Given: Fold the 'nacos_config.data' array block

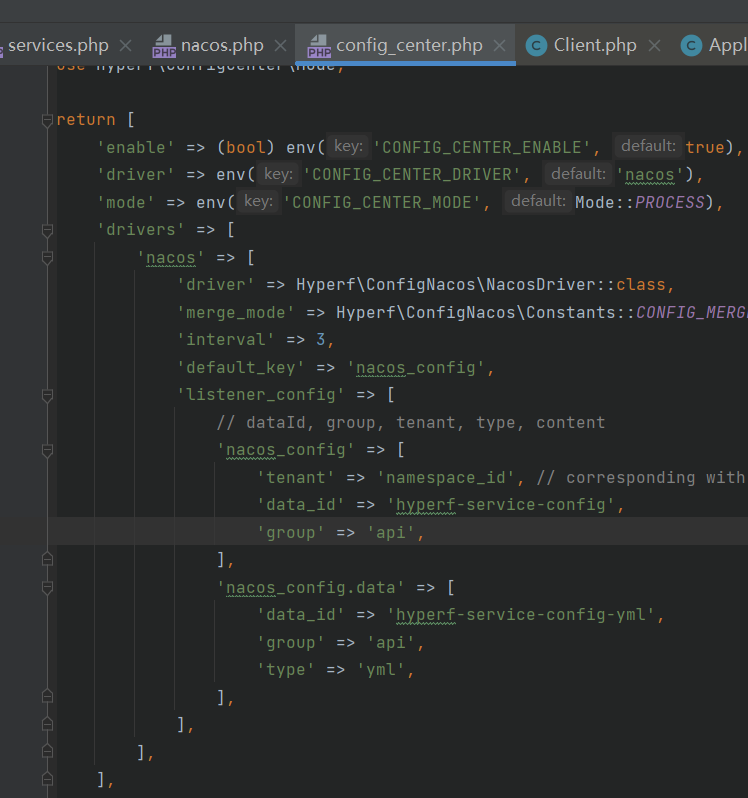Looking at the screenshot, I should click(47, 588).
